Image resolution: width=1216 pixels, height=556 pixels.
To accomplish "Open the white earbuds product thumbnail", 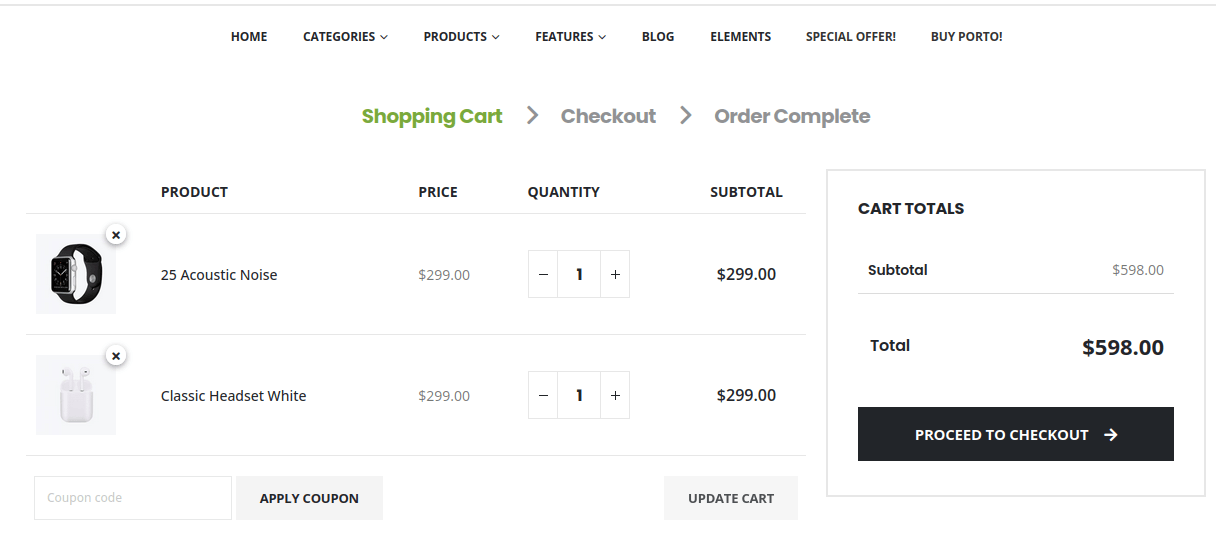I will (x=76, y=395).
